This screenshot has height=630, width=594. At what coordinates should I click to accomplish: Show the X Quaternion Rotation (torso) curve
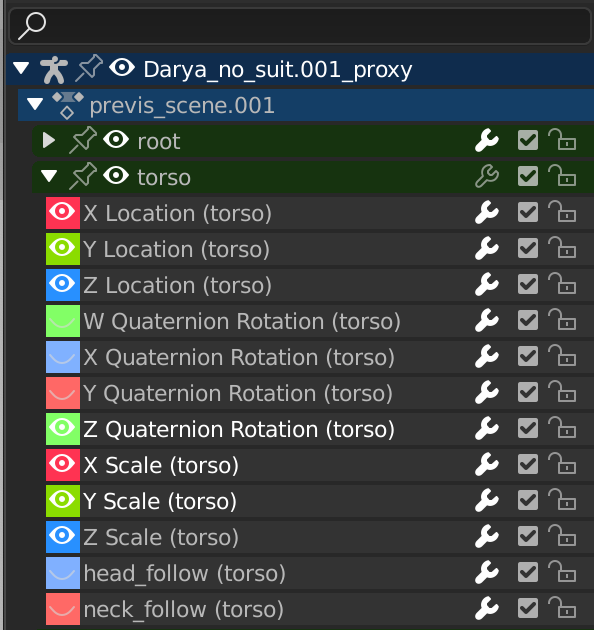tap(63, 357)
